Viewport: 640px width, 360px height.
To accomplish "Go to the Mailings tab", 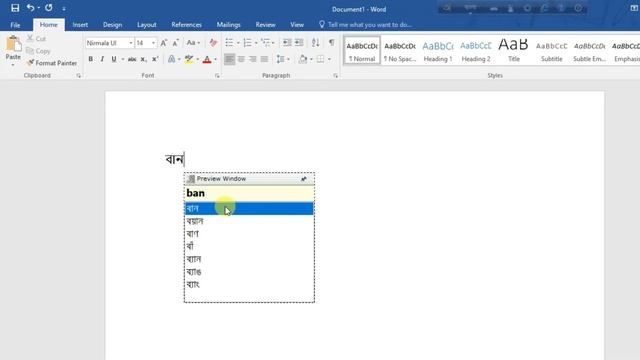I will click(228, 25).
